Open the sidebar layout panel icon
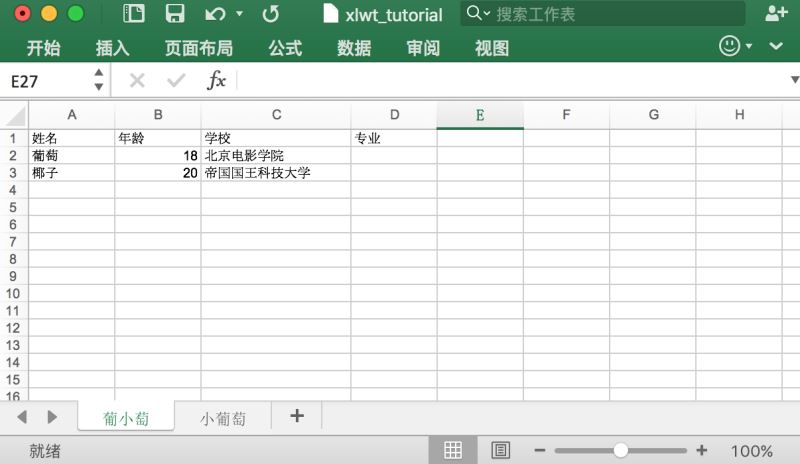Viewport: 800px width, 464px height. 134,14
